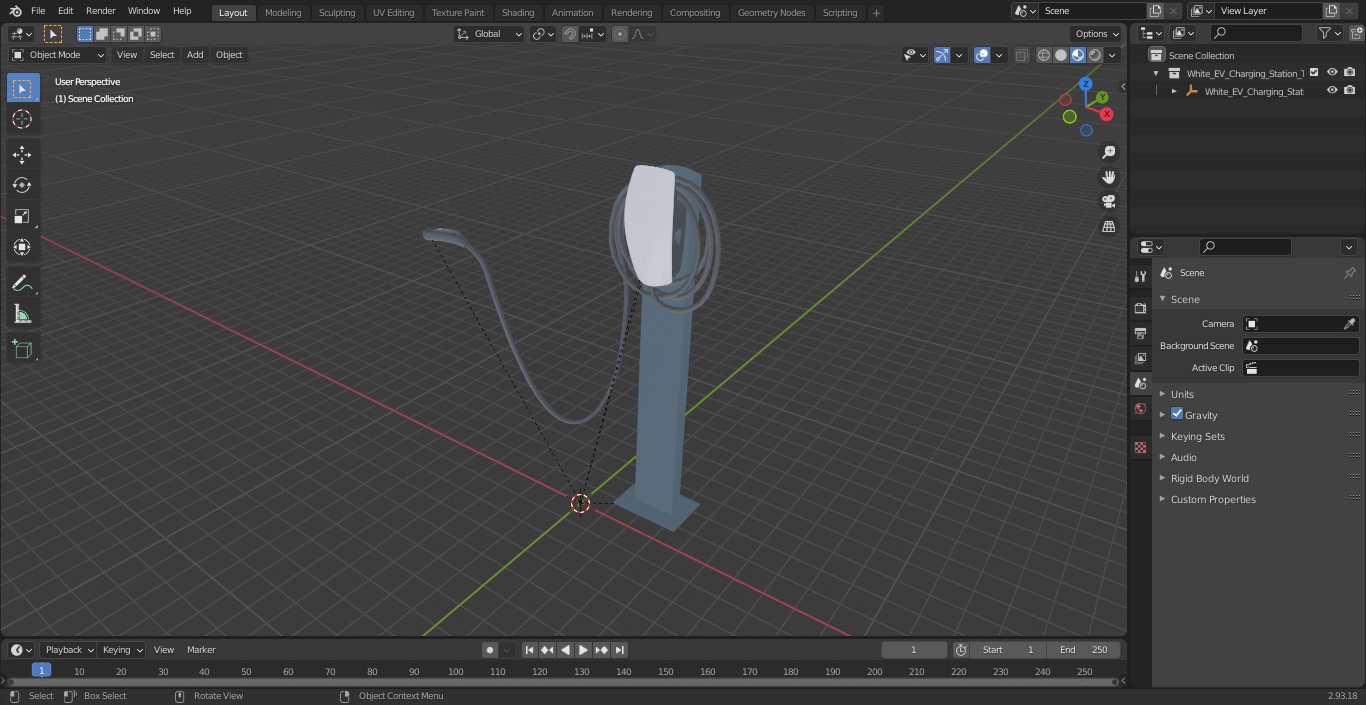Image resolution: width=1366 pixels, height=705 pixels.
Task: Toggle proportional editing in header
Action: (x=620, y=34)
